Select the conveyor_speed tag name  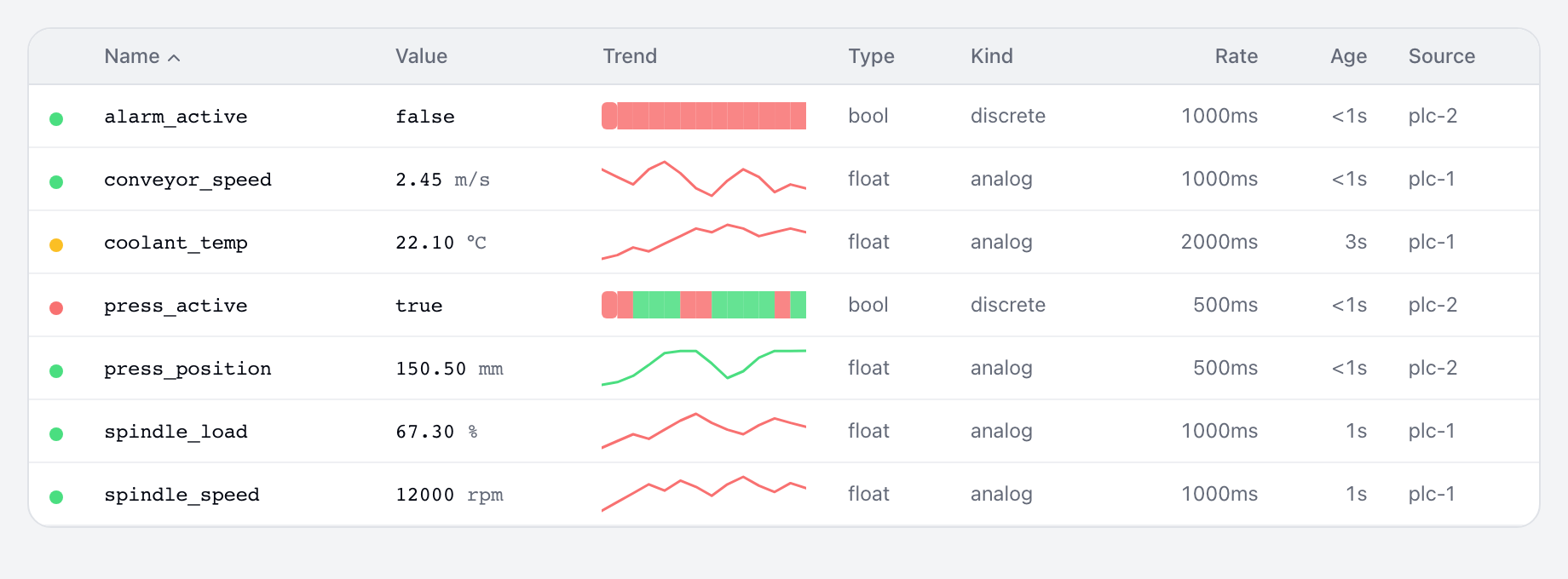click(x=187, y=180)
